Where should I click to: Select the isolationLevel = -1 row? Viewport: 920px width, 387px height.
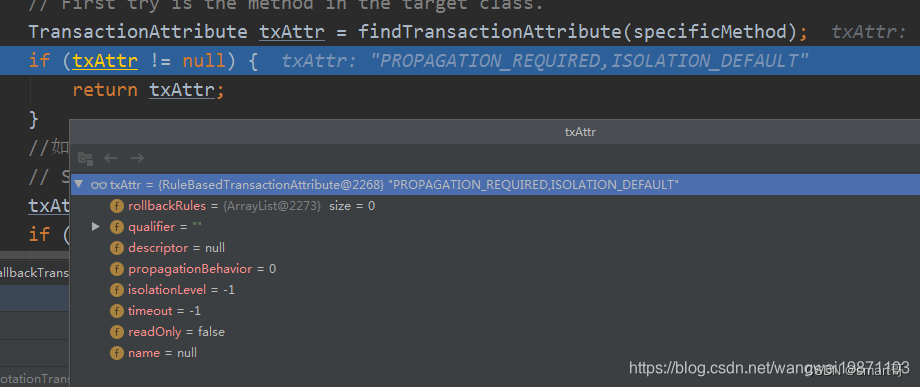[495, 290]
